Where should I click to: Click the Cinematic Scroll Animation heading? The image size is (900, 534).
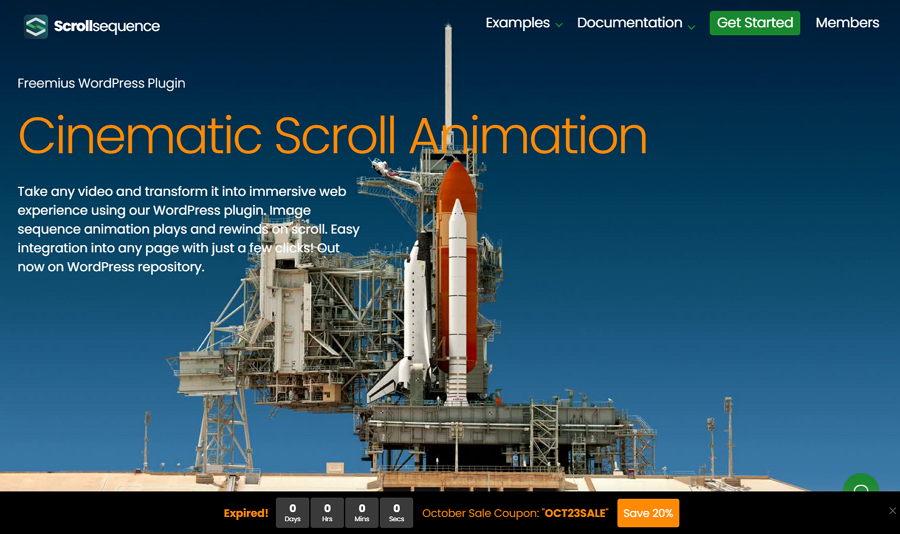point(332,135)
